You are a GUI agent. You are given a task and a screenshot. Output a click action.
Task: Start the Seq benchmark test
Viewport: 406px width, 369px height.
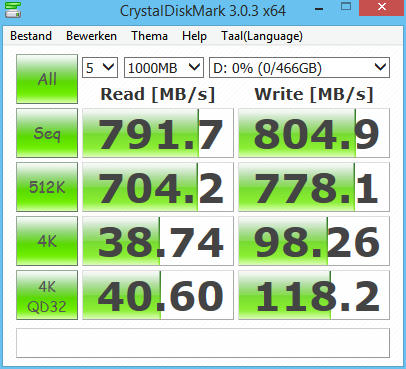tap(47, 133)
